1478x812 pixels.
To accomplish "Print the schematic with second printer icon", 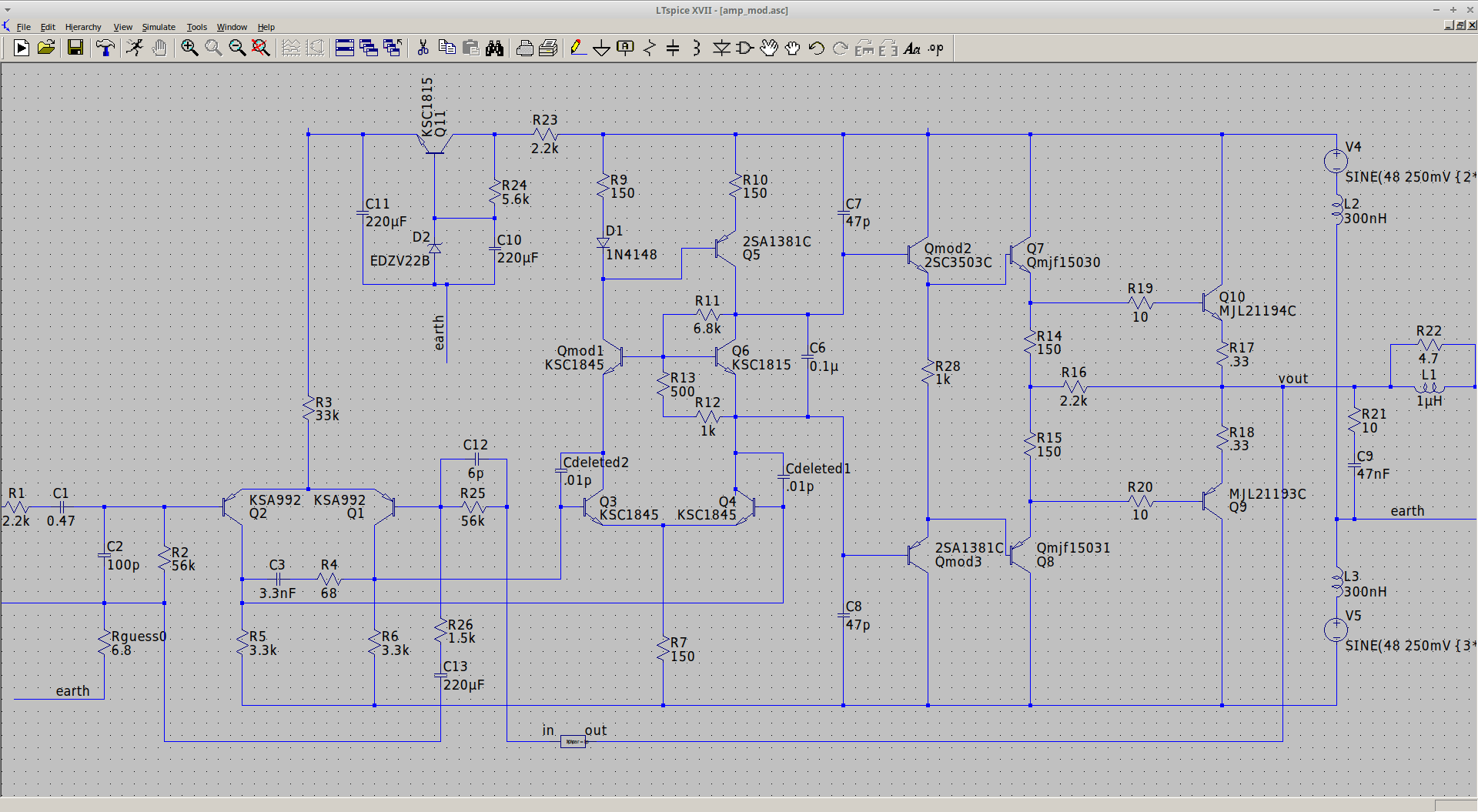I will (x=548, y=48).
